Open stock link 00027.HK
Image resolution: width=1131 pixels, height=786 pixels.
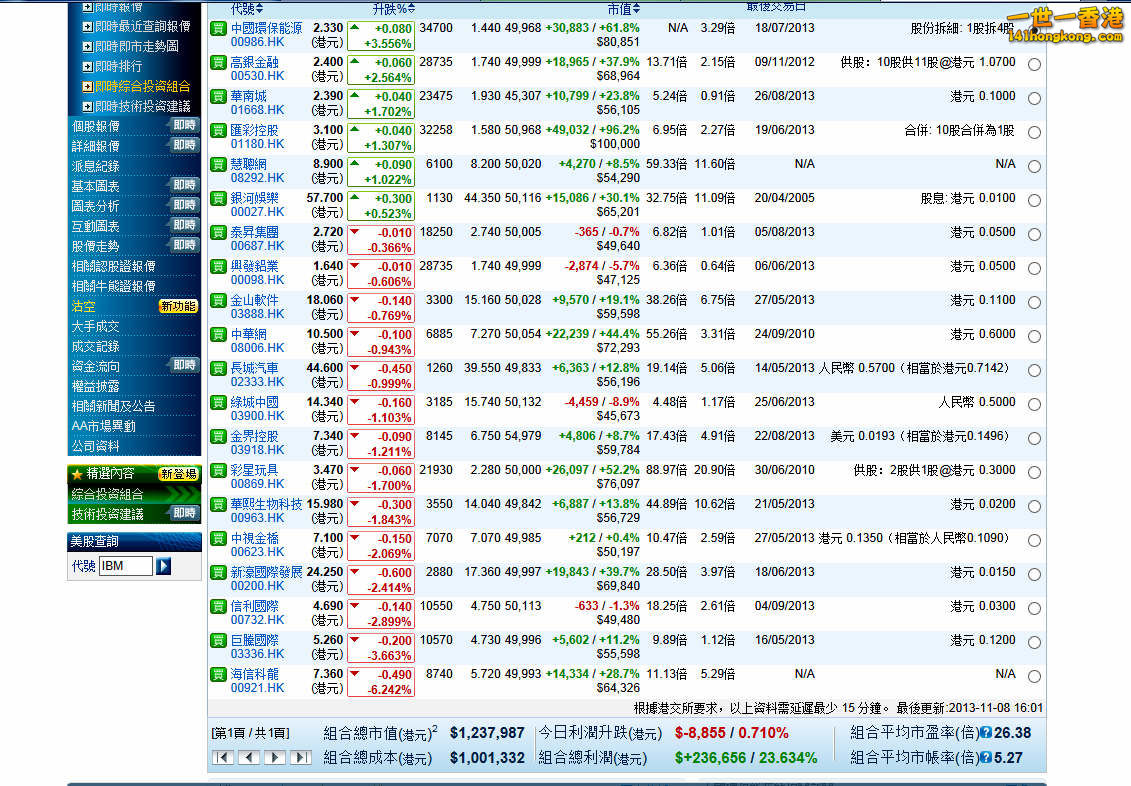point(258,212)
